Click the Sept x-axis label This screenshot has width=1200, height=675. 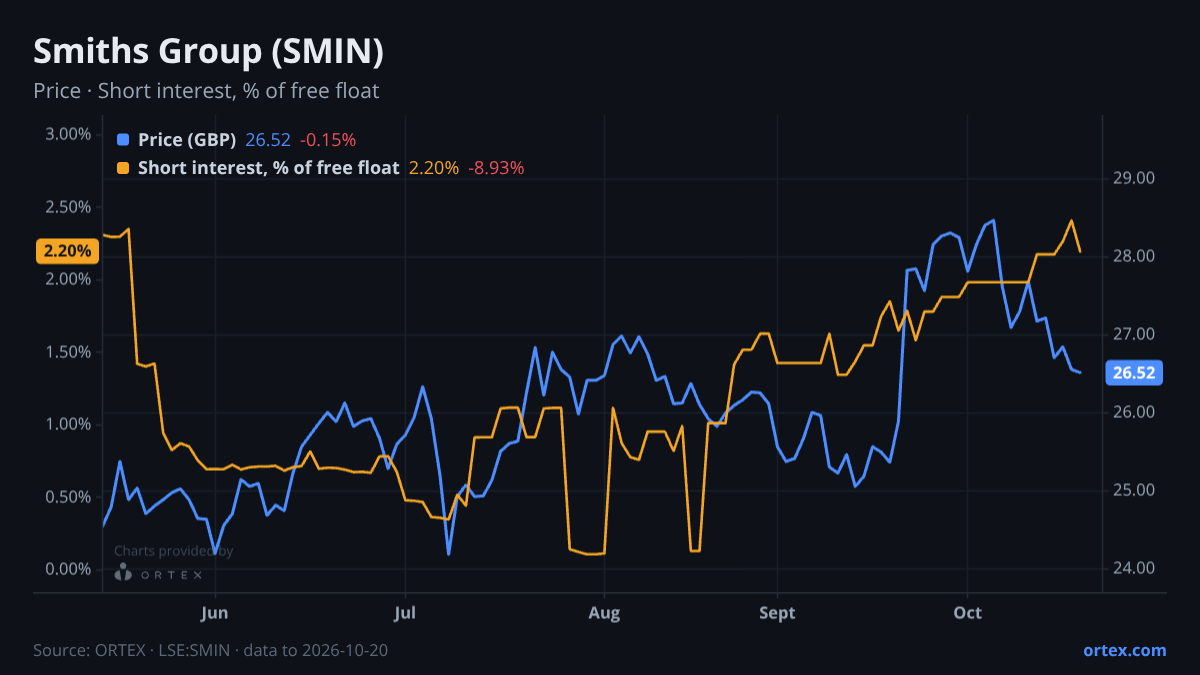pyautogui.click(x=777, y=612)
